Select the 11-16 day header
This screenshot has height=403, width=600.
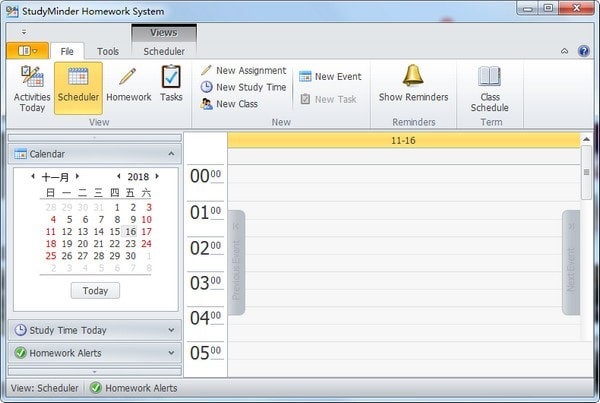tap(404, 140)
